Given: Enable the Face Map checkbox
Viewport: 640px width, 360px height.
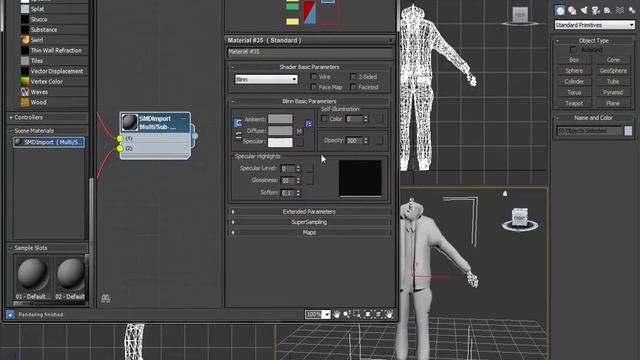Looking at the screenshot, I should 314,87.
